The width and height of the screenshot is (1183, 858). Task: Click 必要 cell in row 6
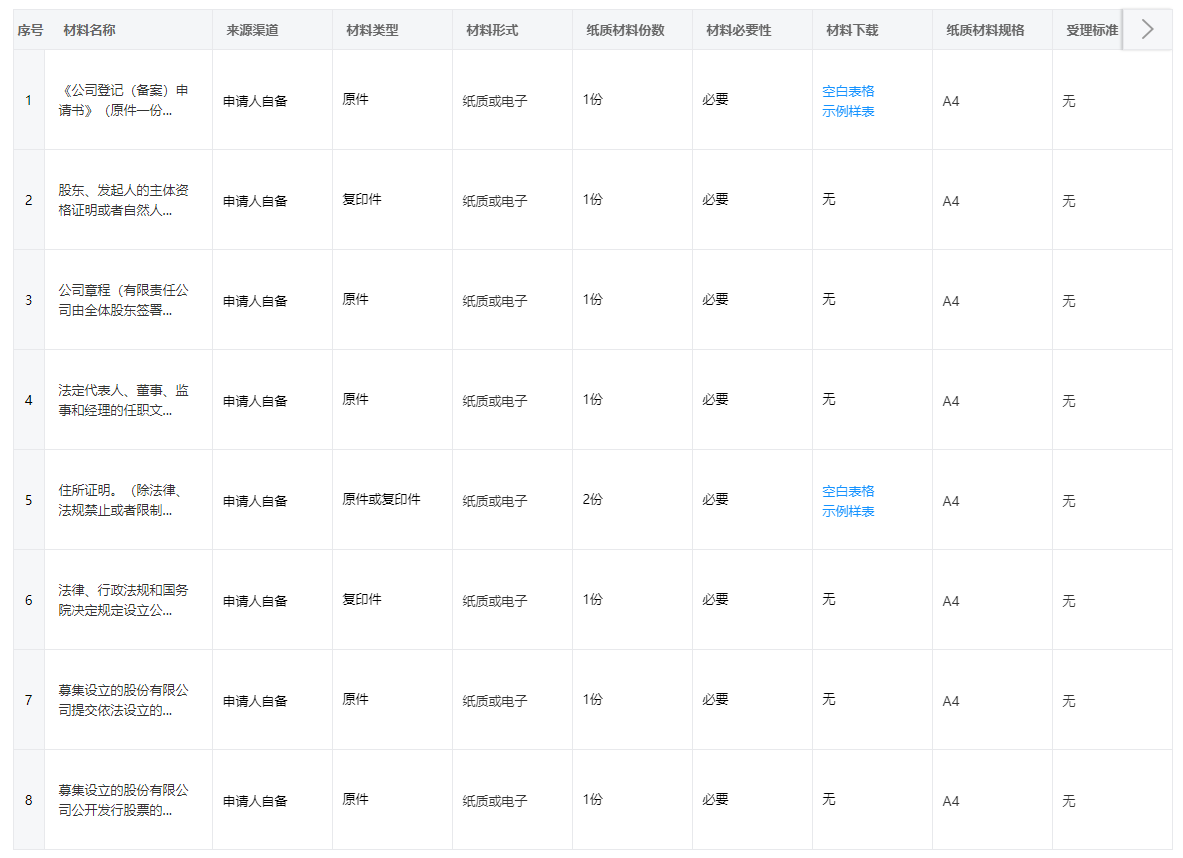point(715,599)
